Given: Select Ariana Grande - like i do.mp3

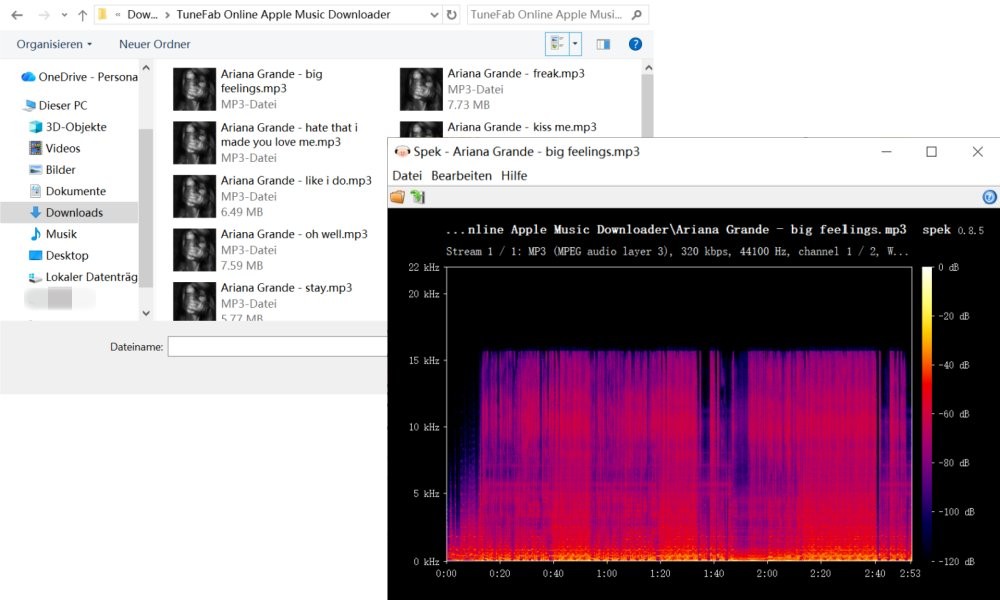Looking at the screenshot, I should pos(274,196).
